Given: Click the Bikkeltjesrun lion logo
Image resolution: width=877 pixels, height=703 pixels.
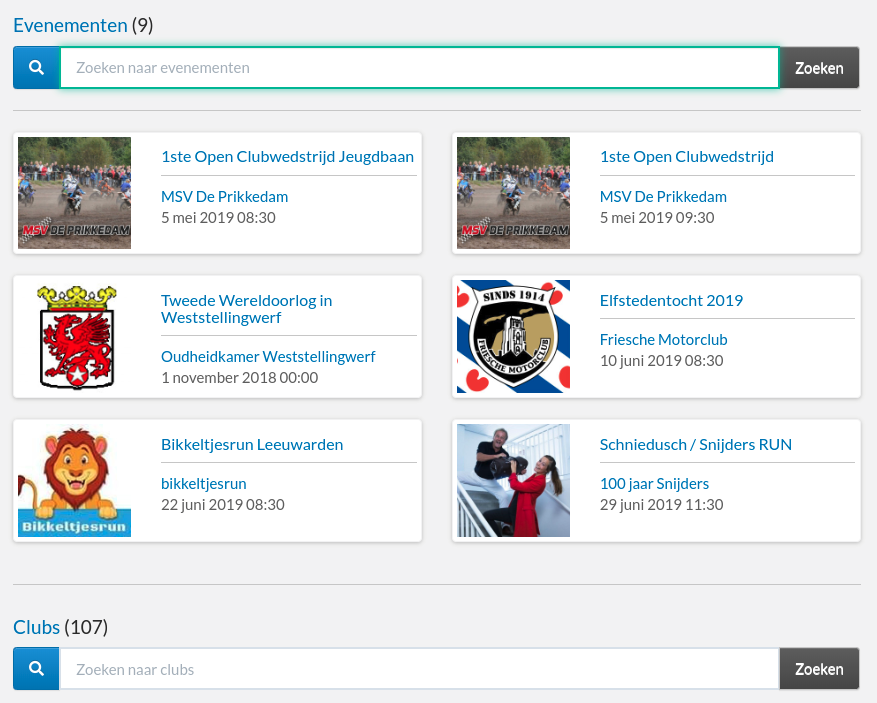Looking at the screenshot, I should (x=75, y=480).
